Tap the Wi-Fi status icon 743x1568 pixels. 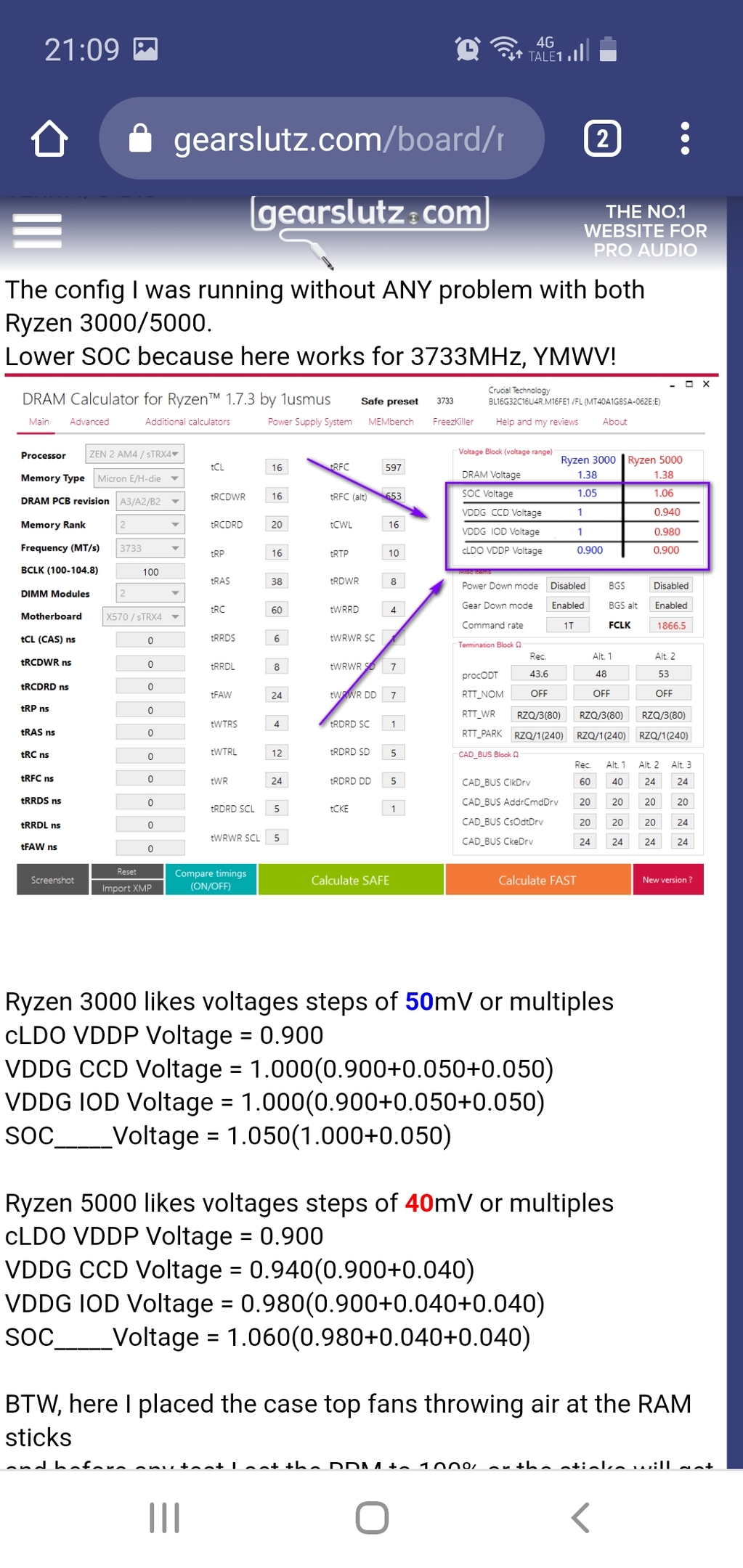(506, 49)
